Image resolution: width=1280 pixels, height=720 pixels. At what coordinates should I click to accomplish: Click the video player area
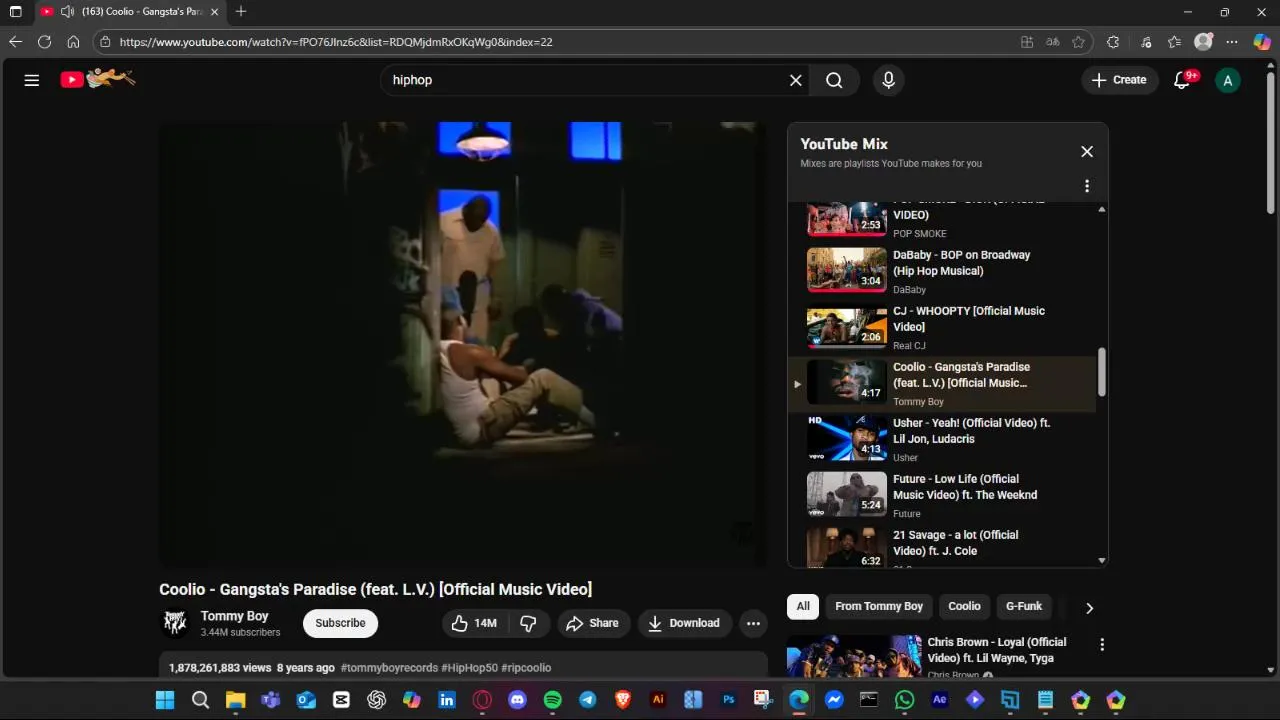pyautogui.click(x=463, y=344)
